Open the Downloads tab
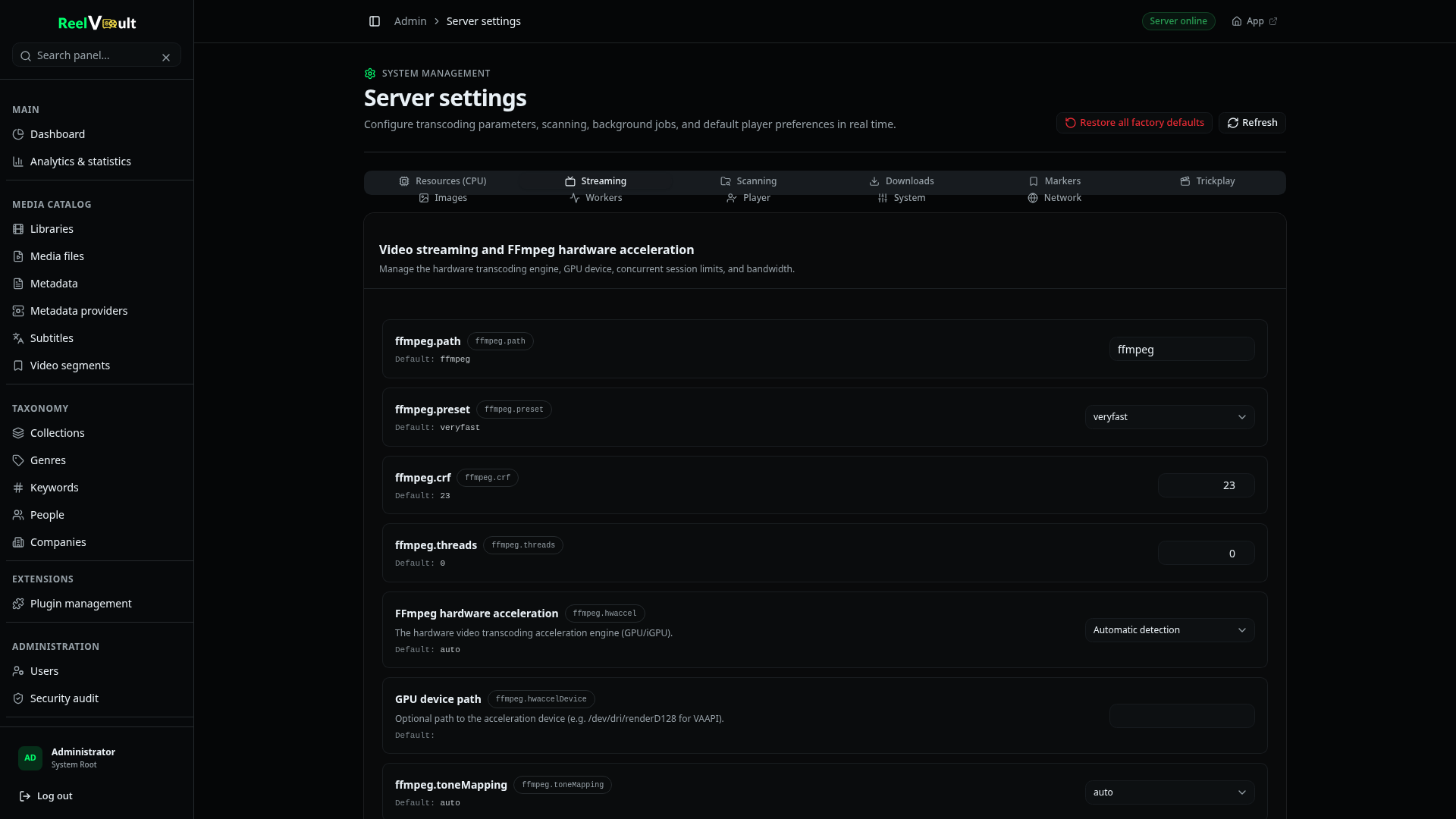The width and height of the screenshot is (1456, 819). (901, 181)
